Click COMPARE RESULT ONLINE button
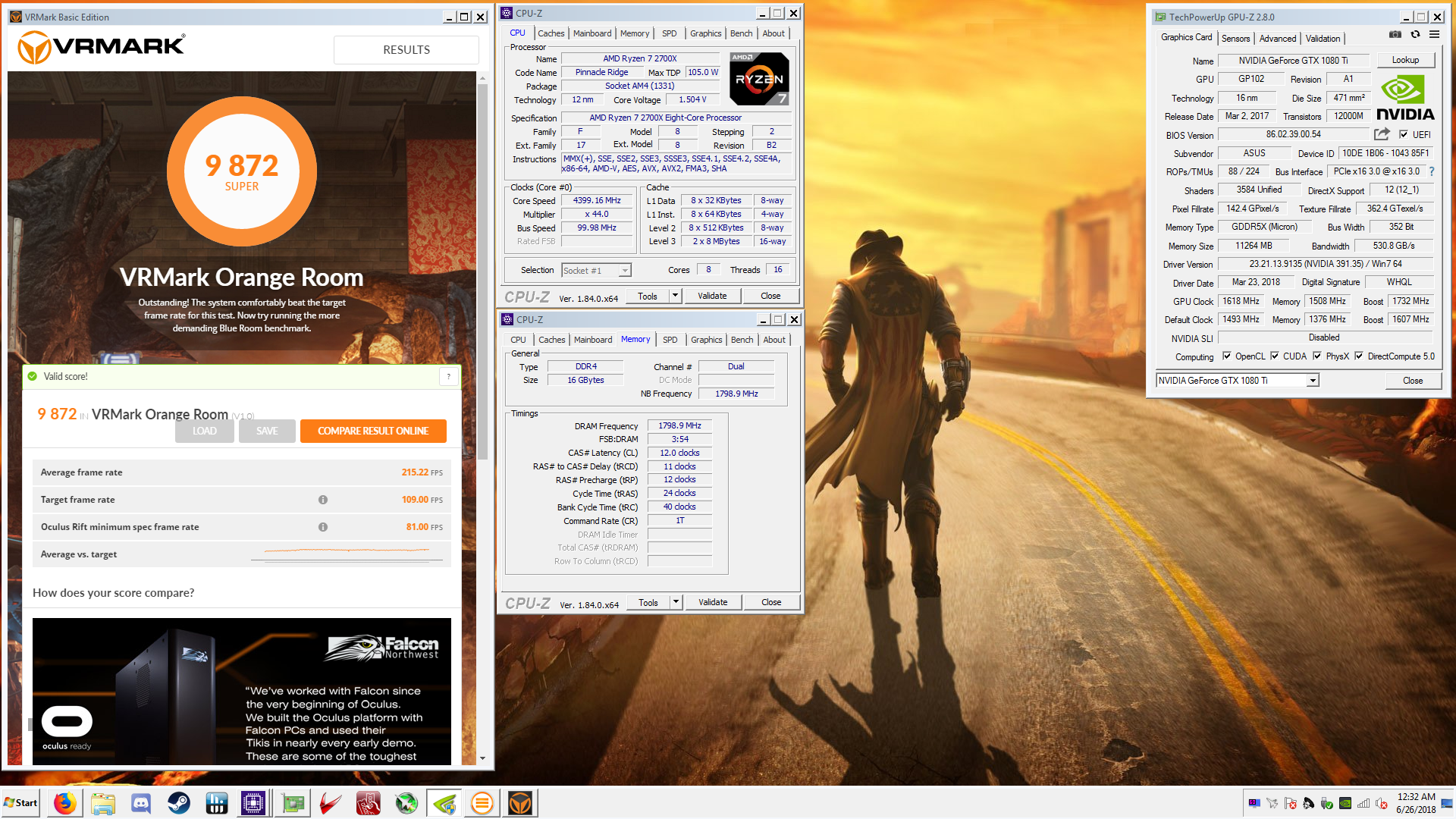 (373, 431)
